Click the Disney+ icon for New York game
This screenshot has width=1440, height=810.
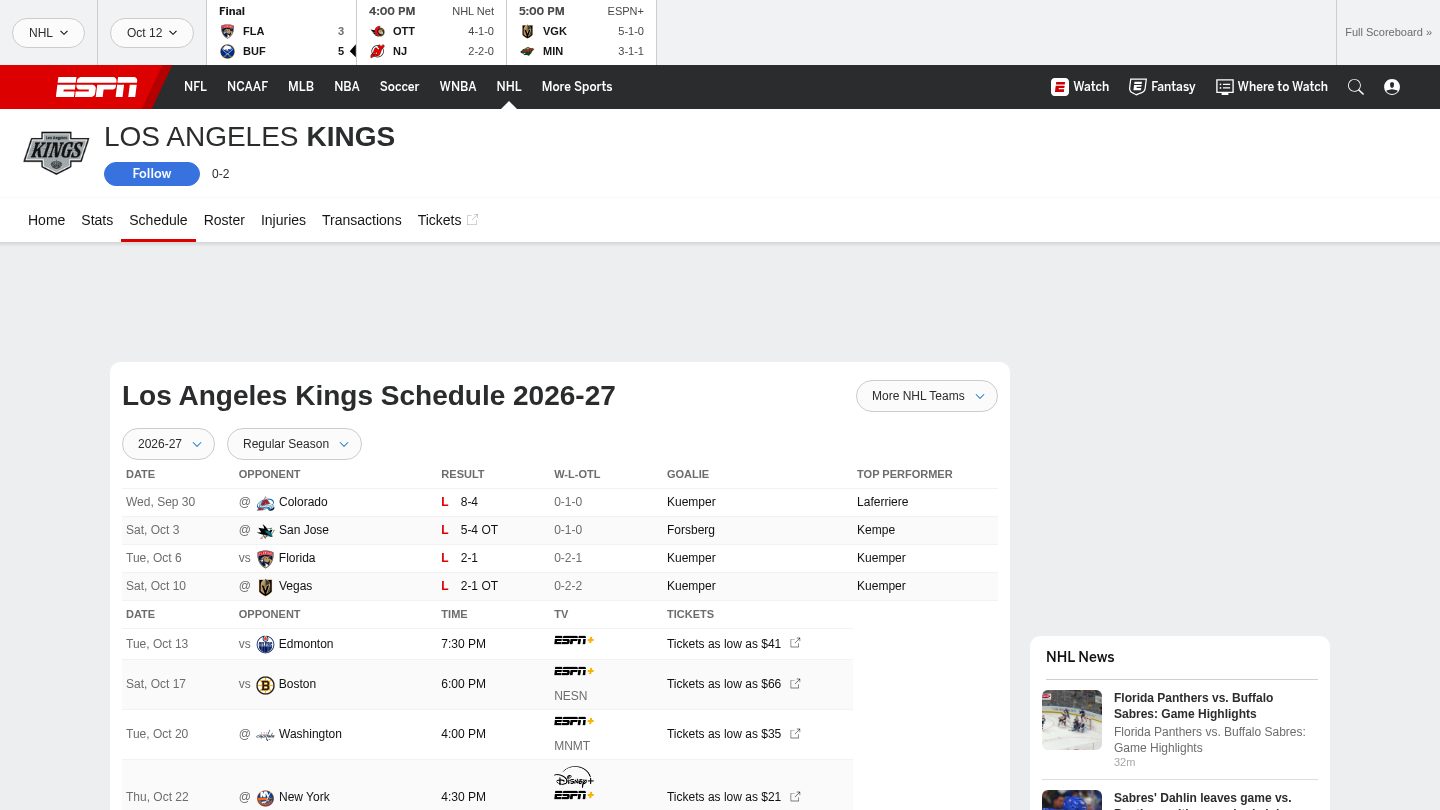point(574,777)
